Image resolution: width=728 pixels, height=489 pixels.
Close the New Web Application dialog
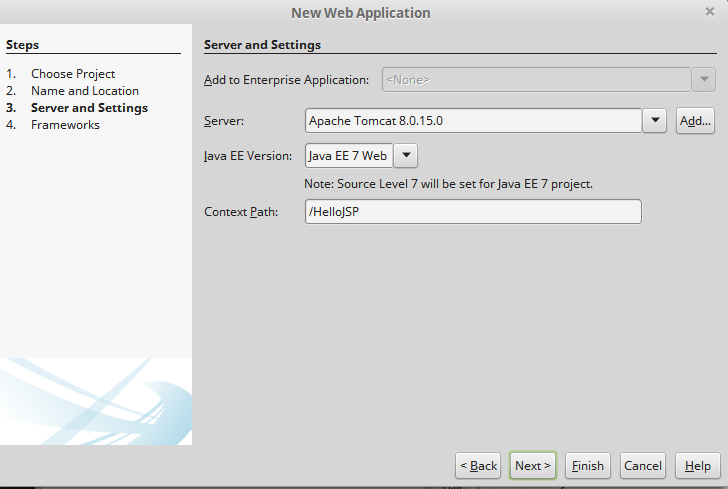point(709,12)
